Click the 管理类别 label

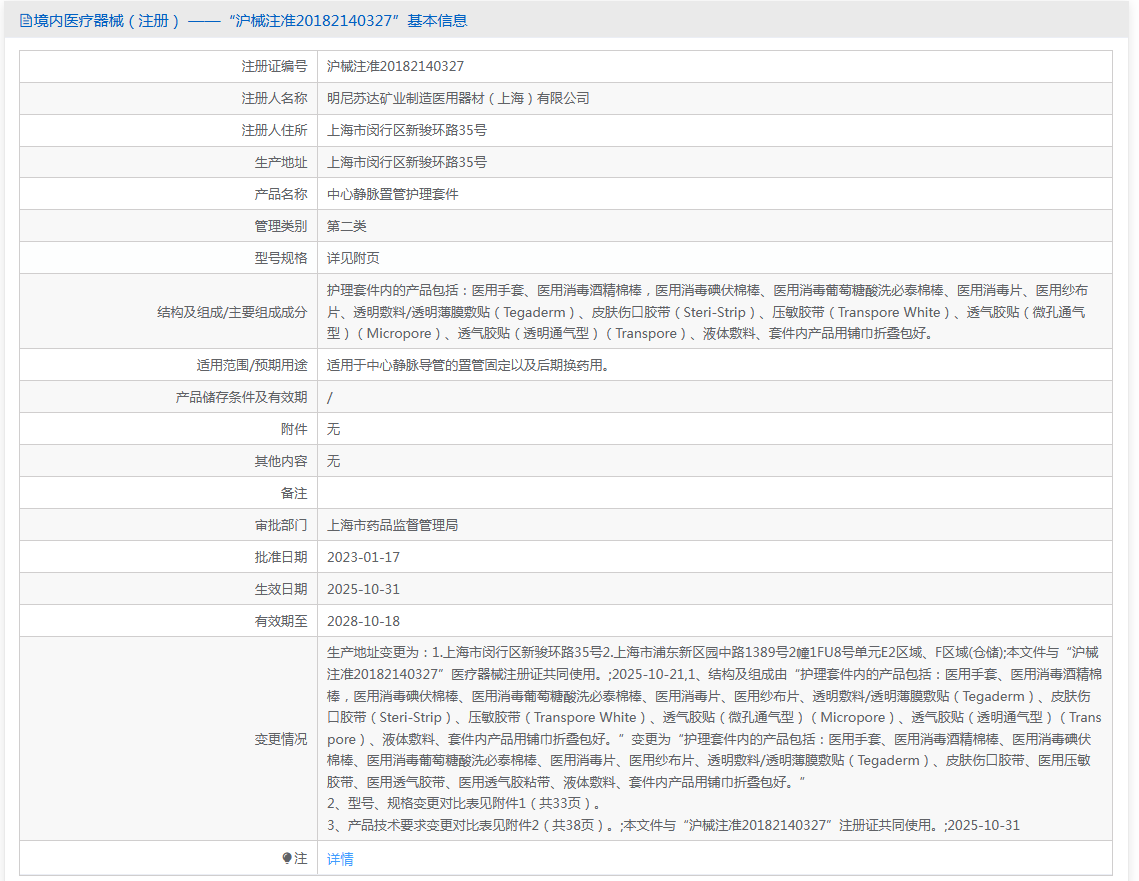point(281,226)
